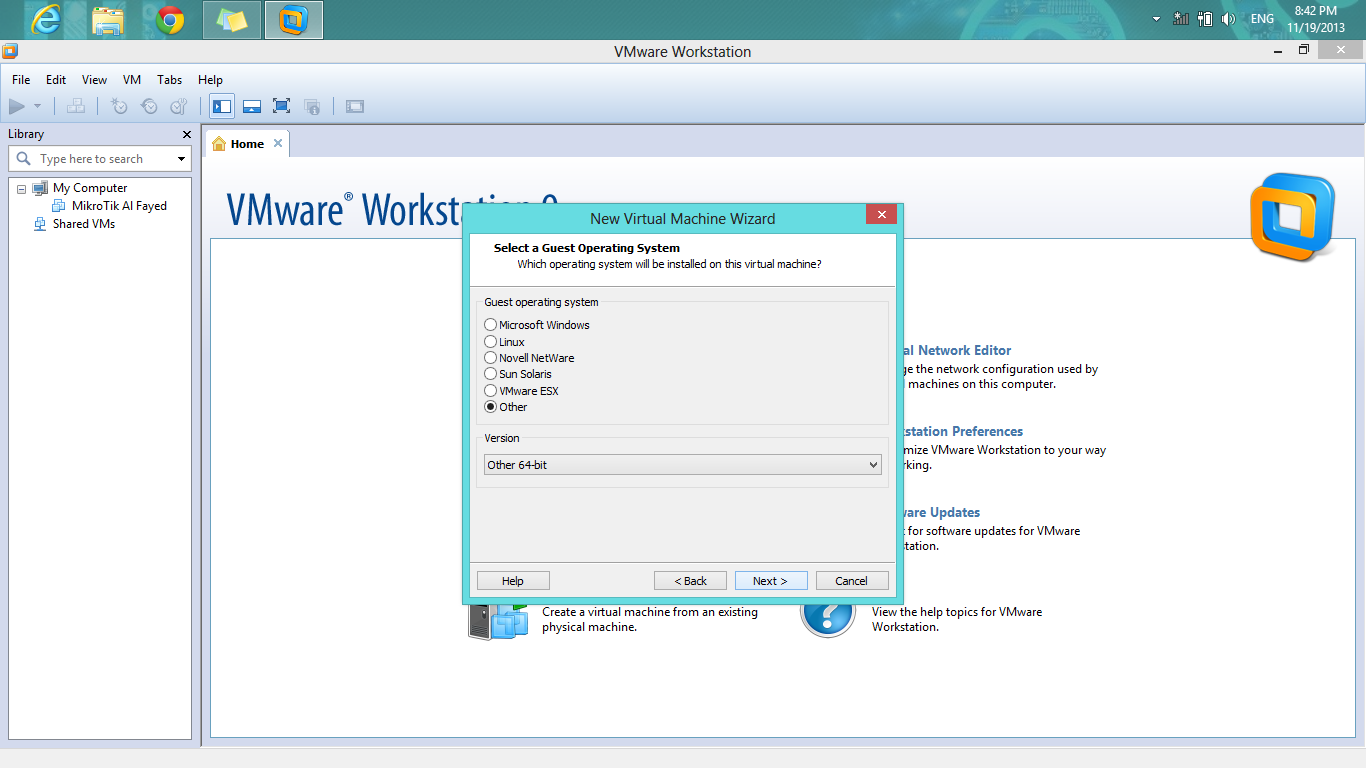1366x768 pixels.
Task: Show hidden system tray icons
Action: click(1157, 19)
